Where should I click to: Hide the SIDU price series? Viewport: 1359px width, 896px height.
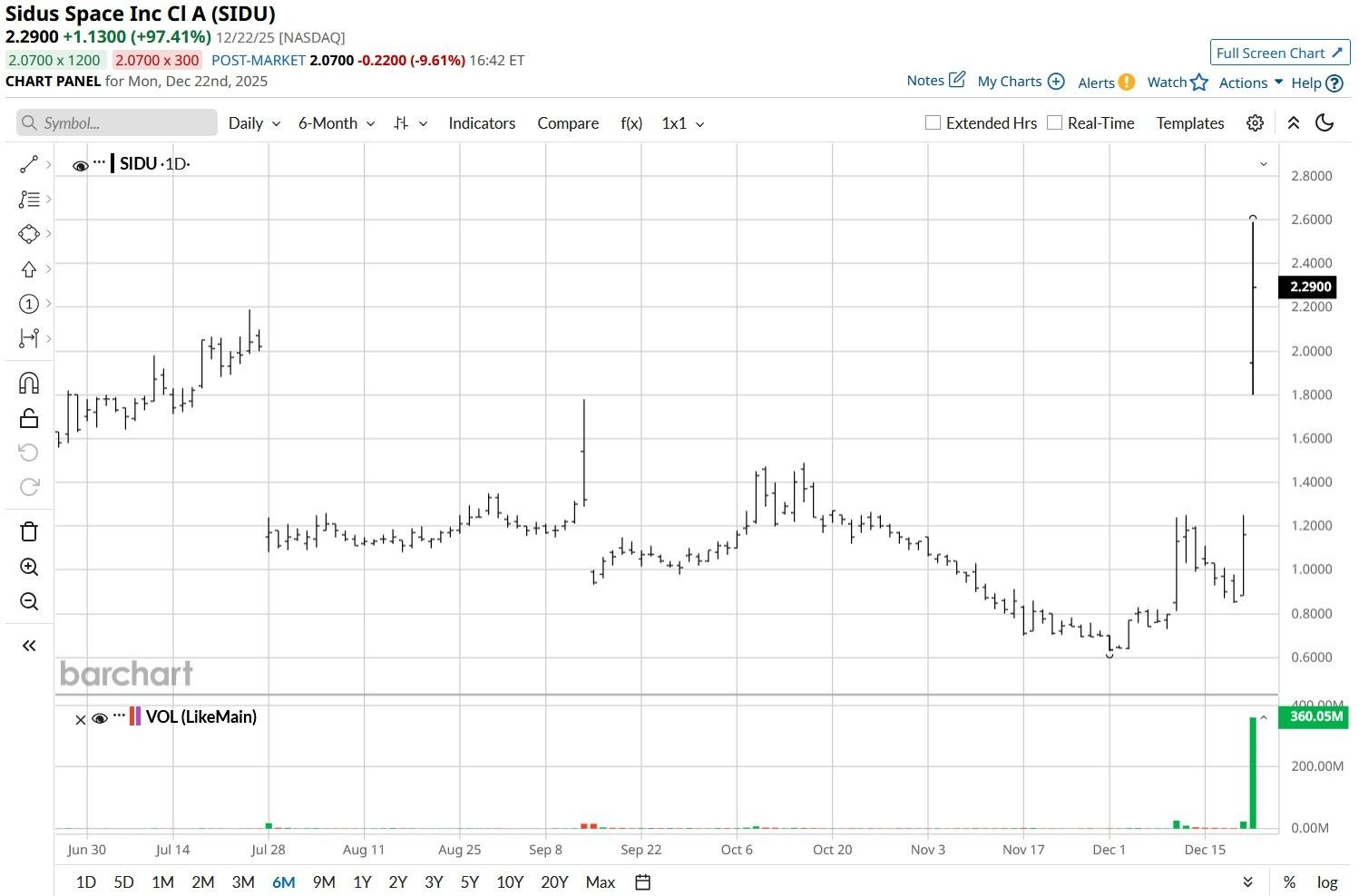(81, 165)
